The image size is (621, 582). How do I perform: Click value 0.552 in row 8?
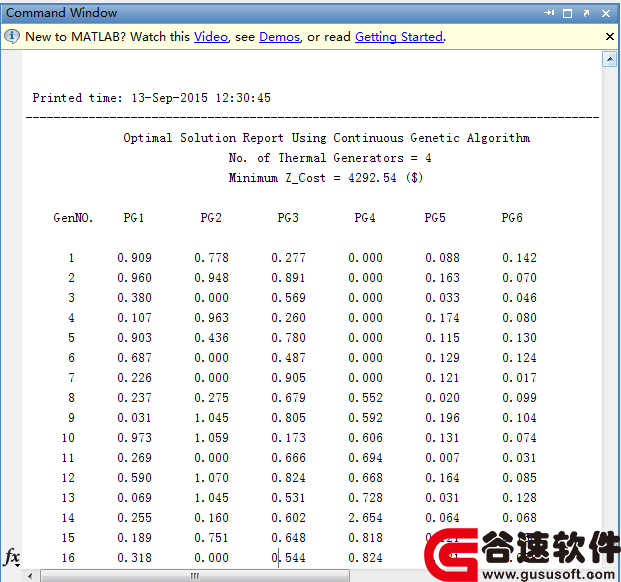365,398
